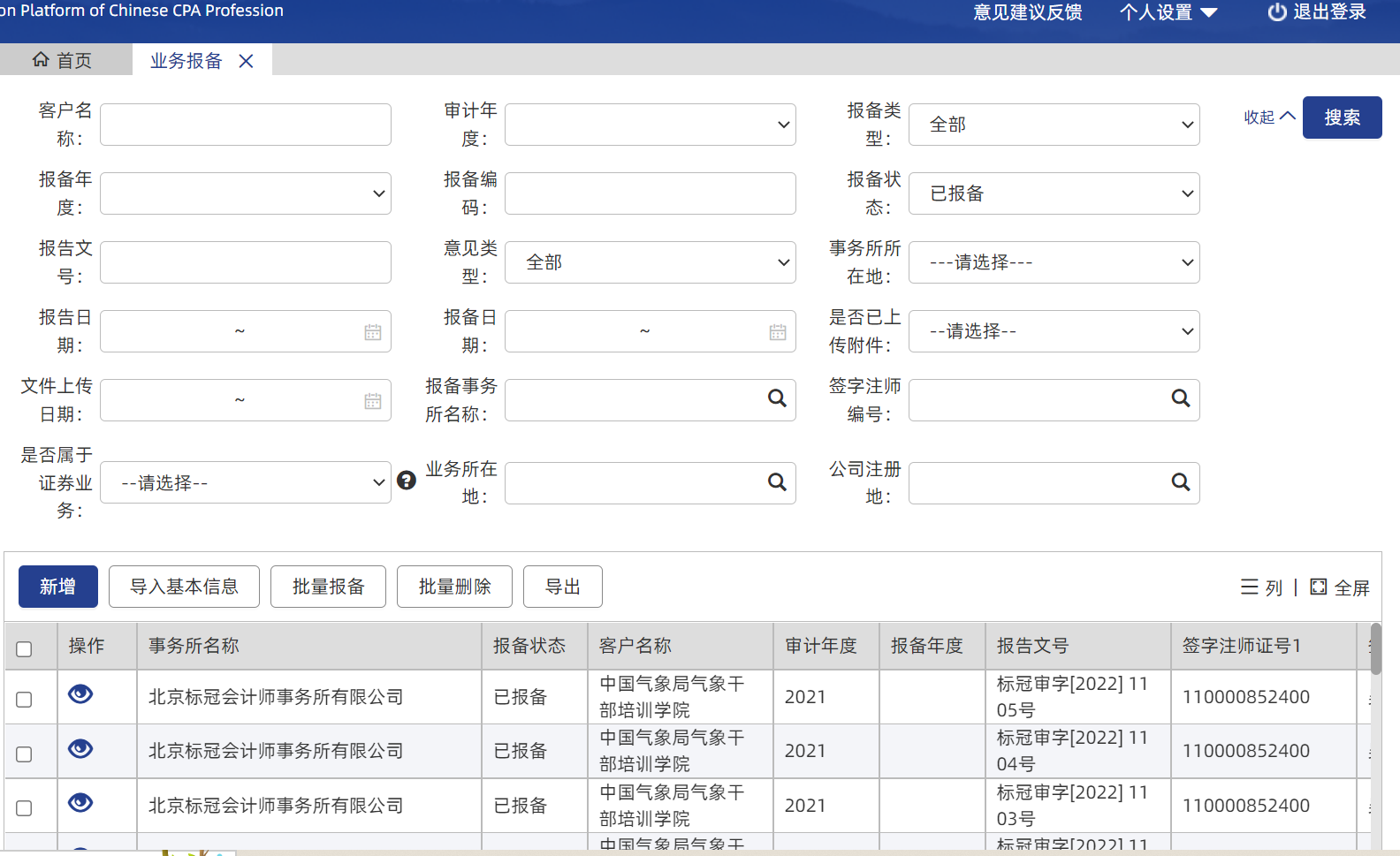This screenshot has width=1400, height=856.
Task: Open the 报备状态 dropdown showing 已报备
Action: point(1054,193)
